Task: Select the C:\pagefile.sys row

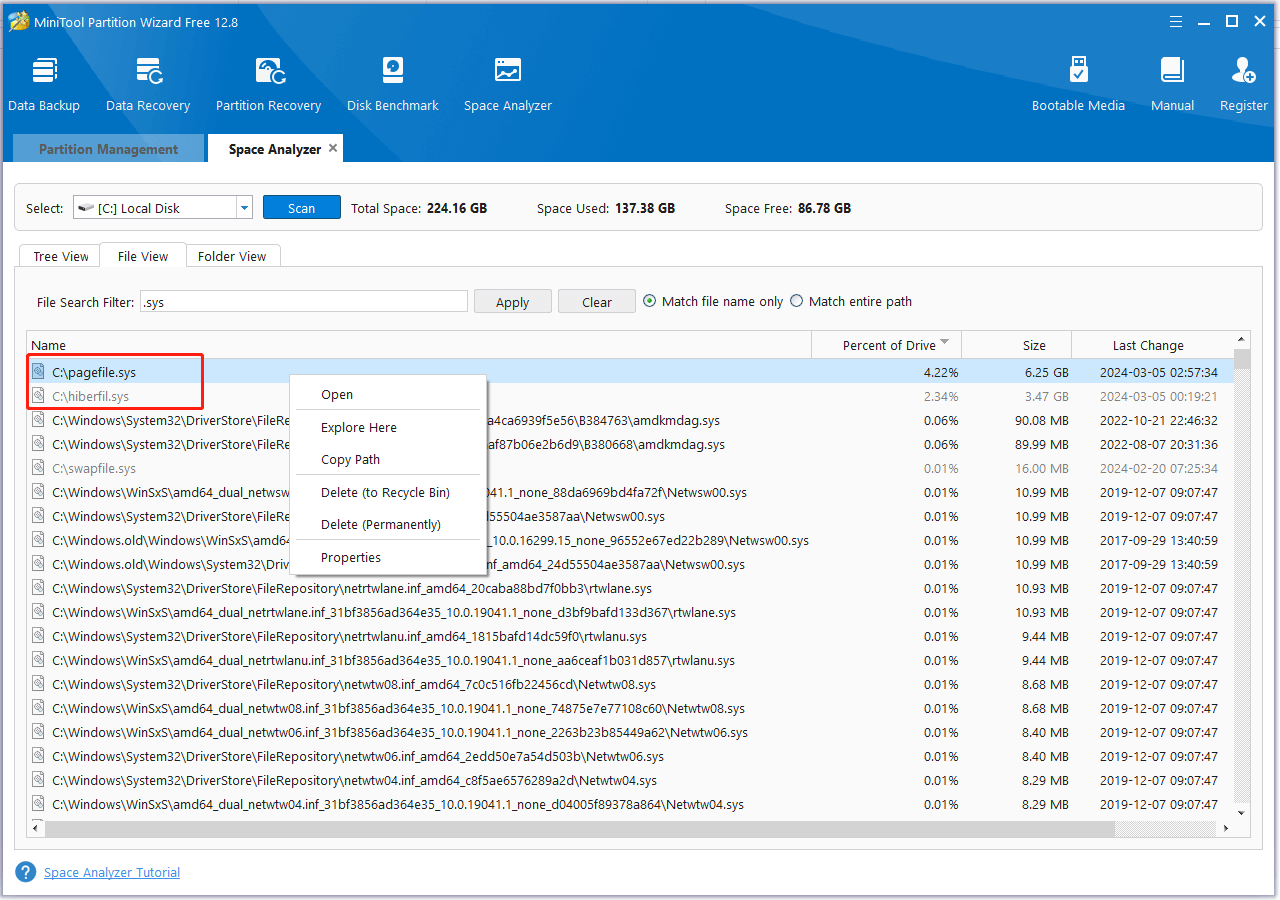Action: [x=630, y=371]
